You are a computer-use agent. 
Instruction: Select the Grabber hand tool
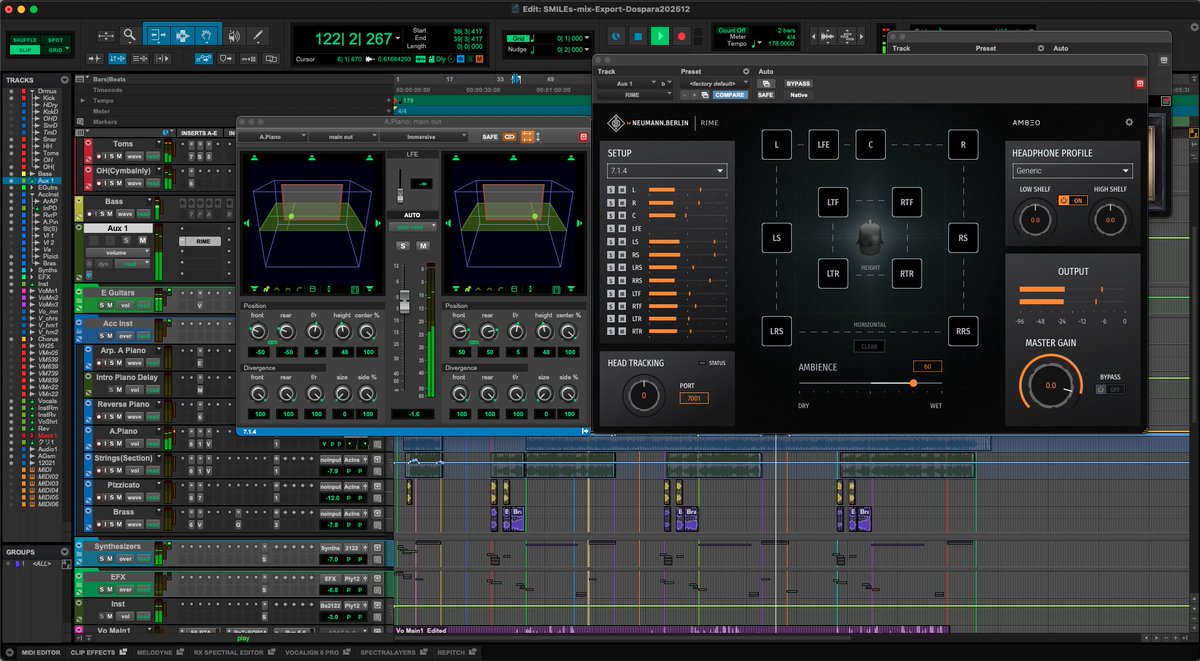(206, 36)
